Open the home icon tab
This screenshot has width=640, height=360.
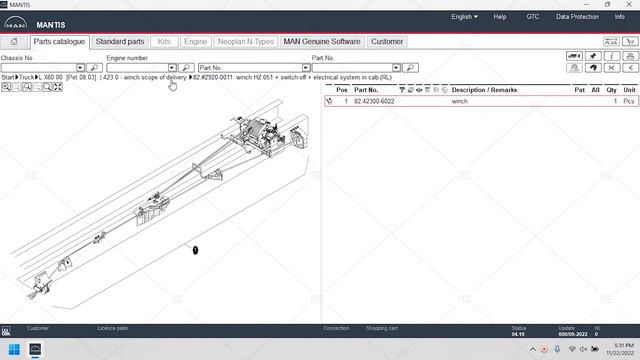point(14,42)
